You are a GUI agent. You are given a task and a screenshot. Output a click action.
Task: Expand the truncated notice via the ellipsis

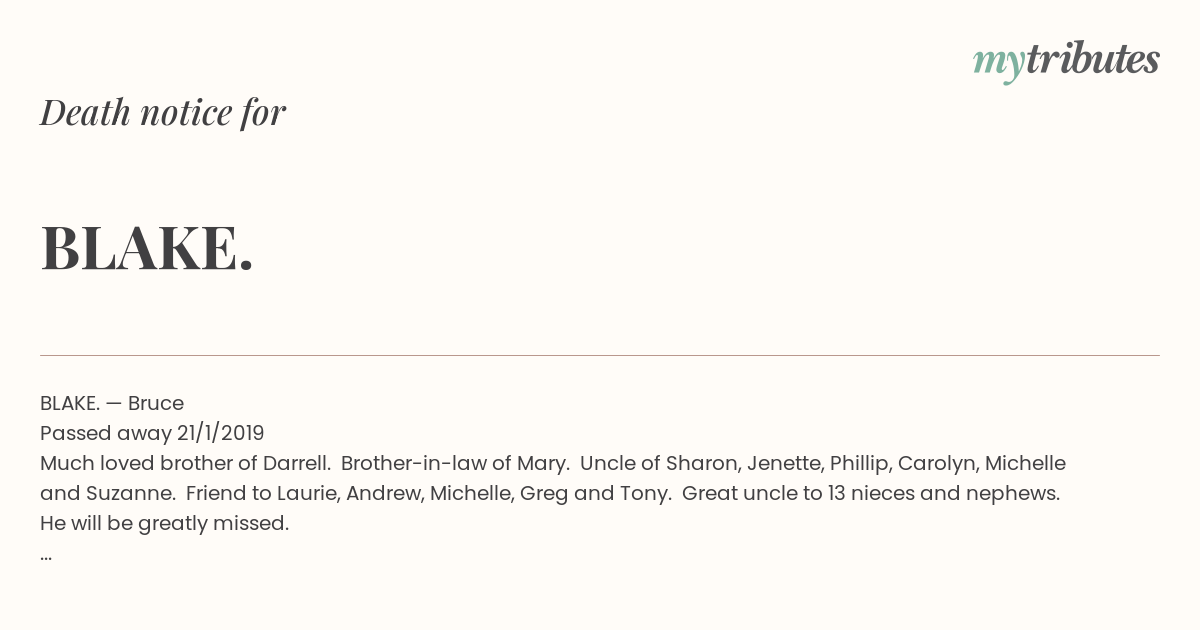pyautogui.click(x=46, y=558)
